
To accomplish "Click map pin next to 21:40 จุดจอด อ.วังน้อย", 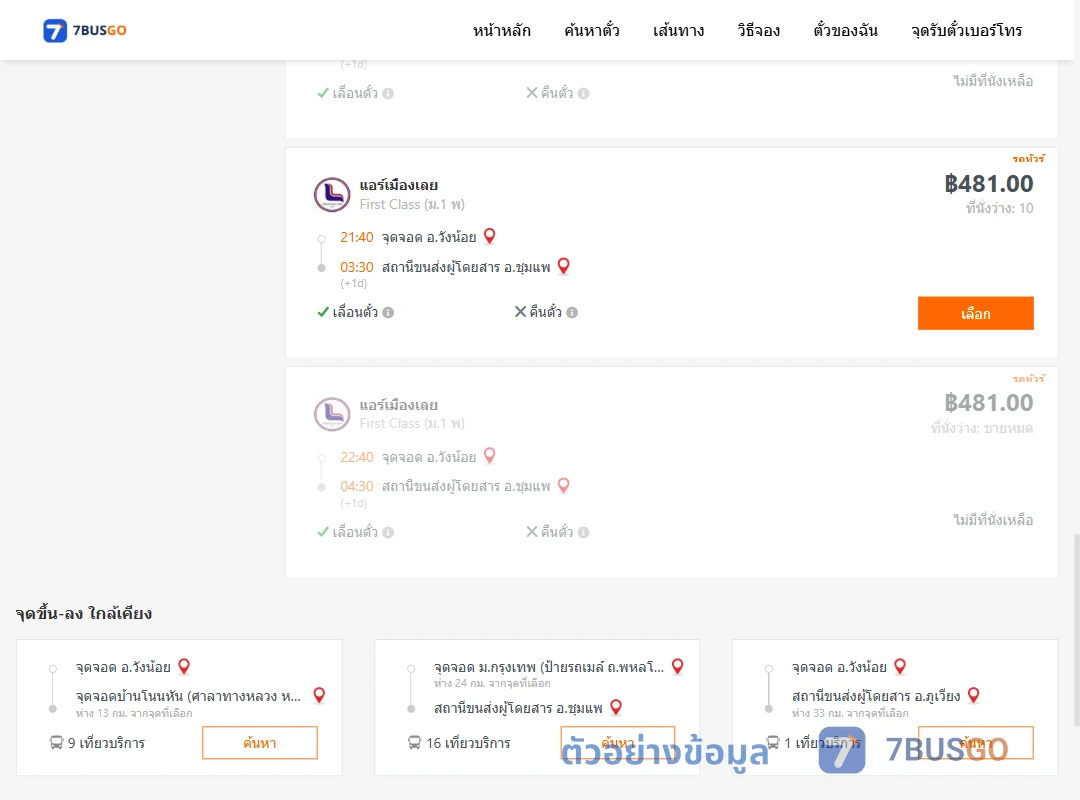I will point(490,236).
